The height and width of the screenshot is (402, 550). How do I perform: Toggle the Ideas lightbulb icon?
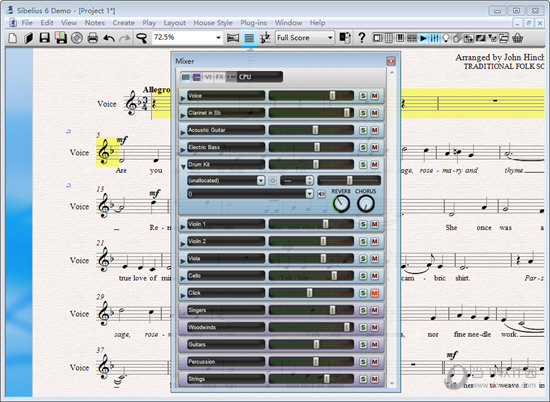[x=446, y=38]
